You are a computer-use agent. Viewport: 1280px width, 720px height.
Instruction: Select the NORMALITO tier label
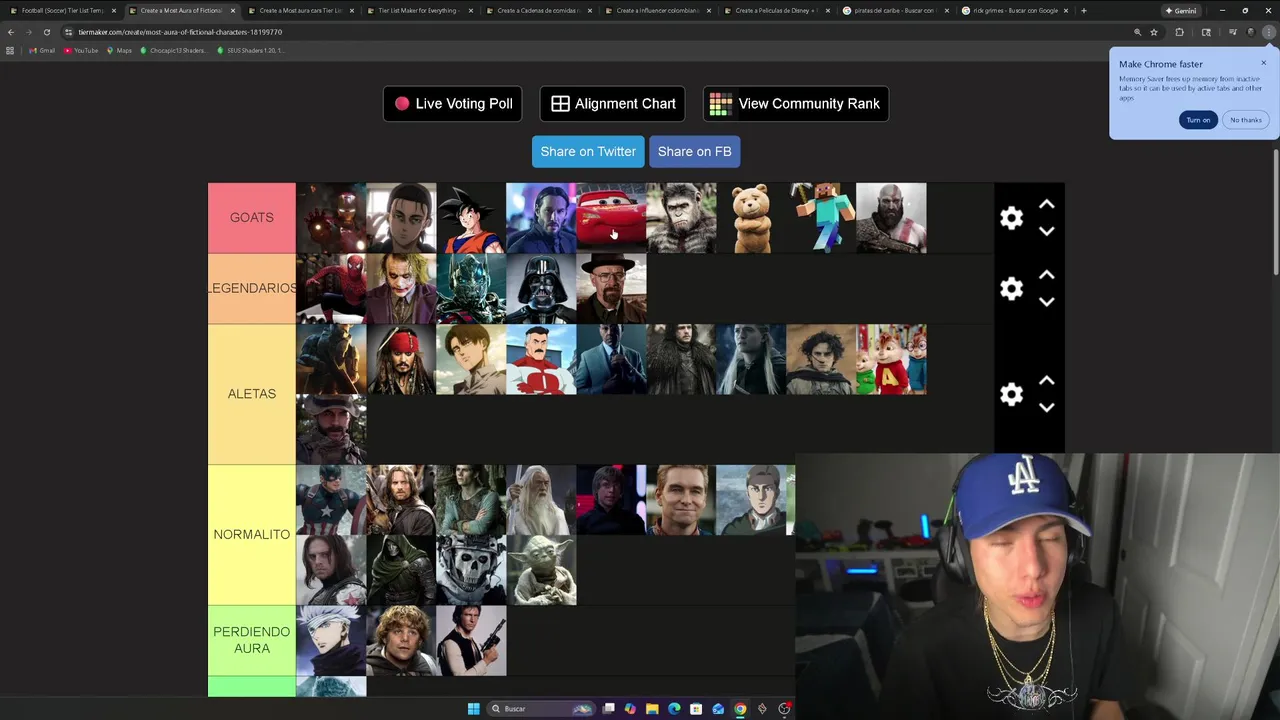[x=252, y=535]
